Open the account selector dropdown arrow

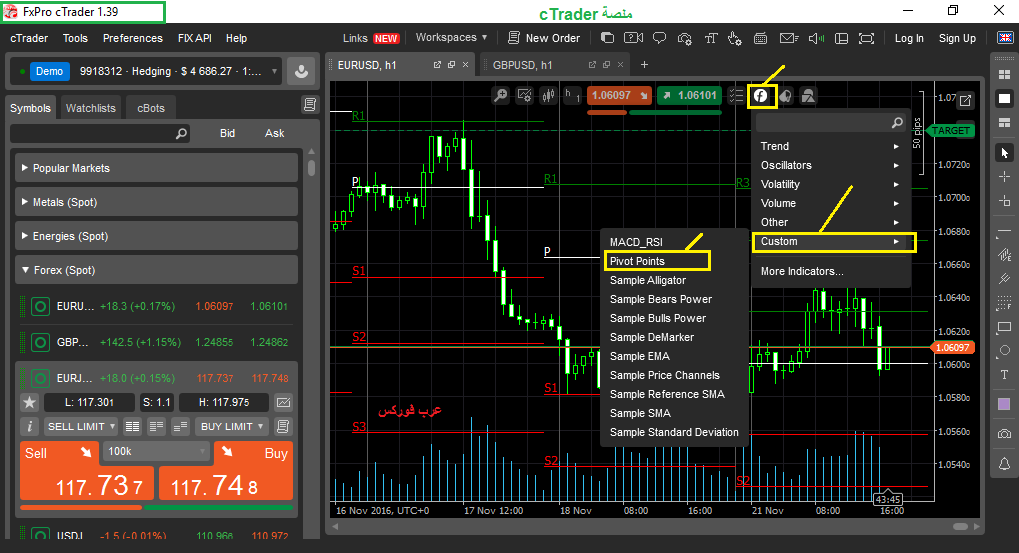coord(274,71)
